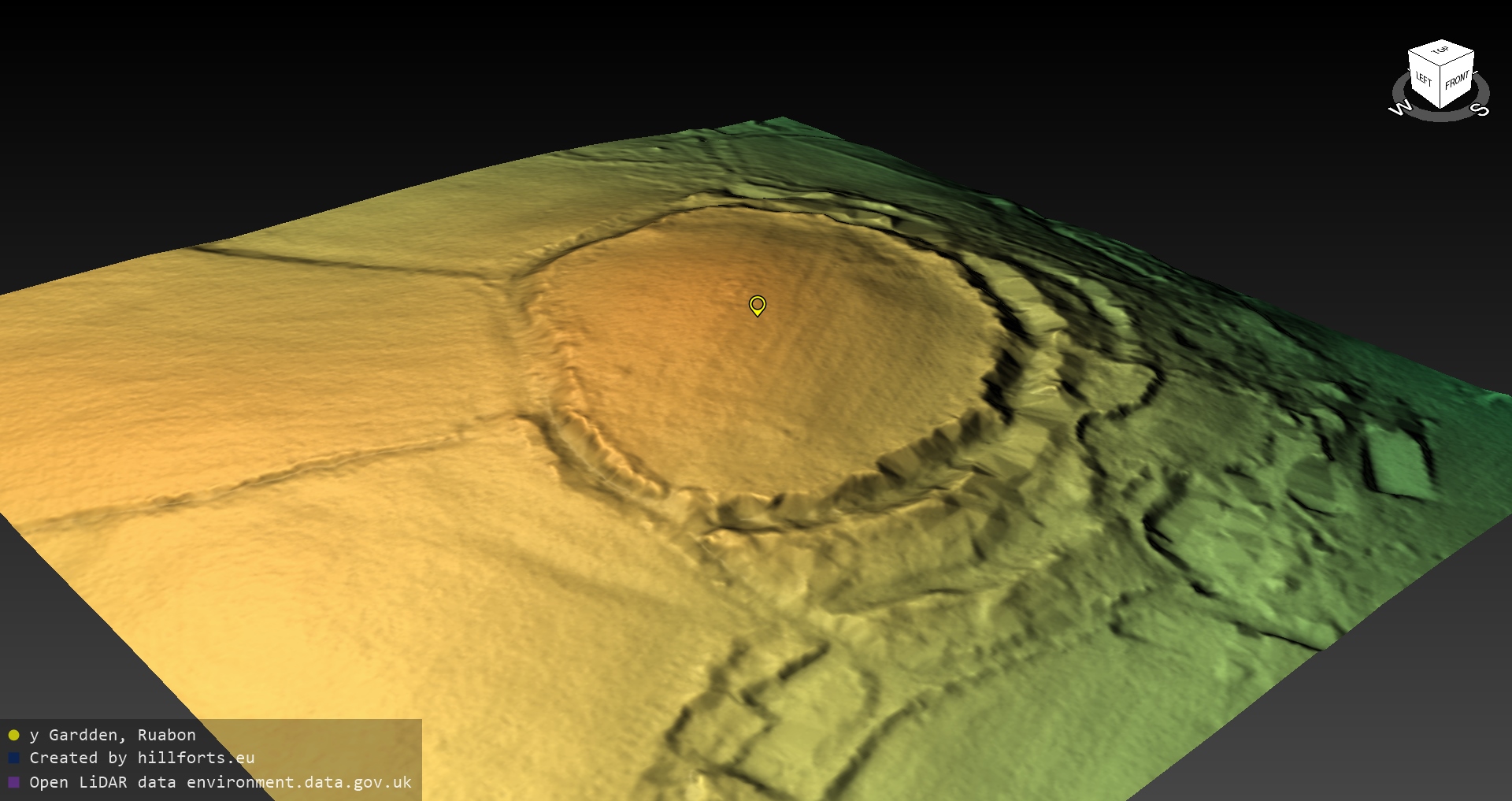Click the navy square beside Created by hillforts.eu
Viewport: 1512px width, 801px height.
point(13,758)
